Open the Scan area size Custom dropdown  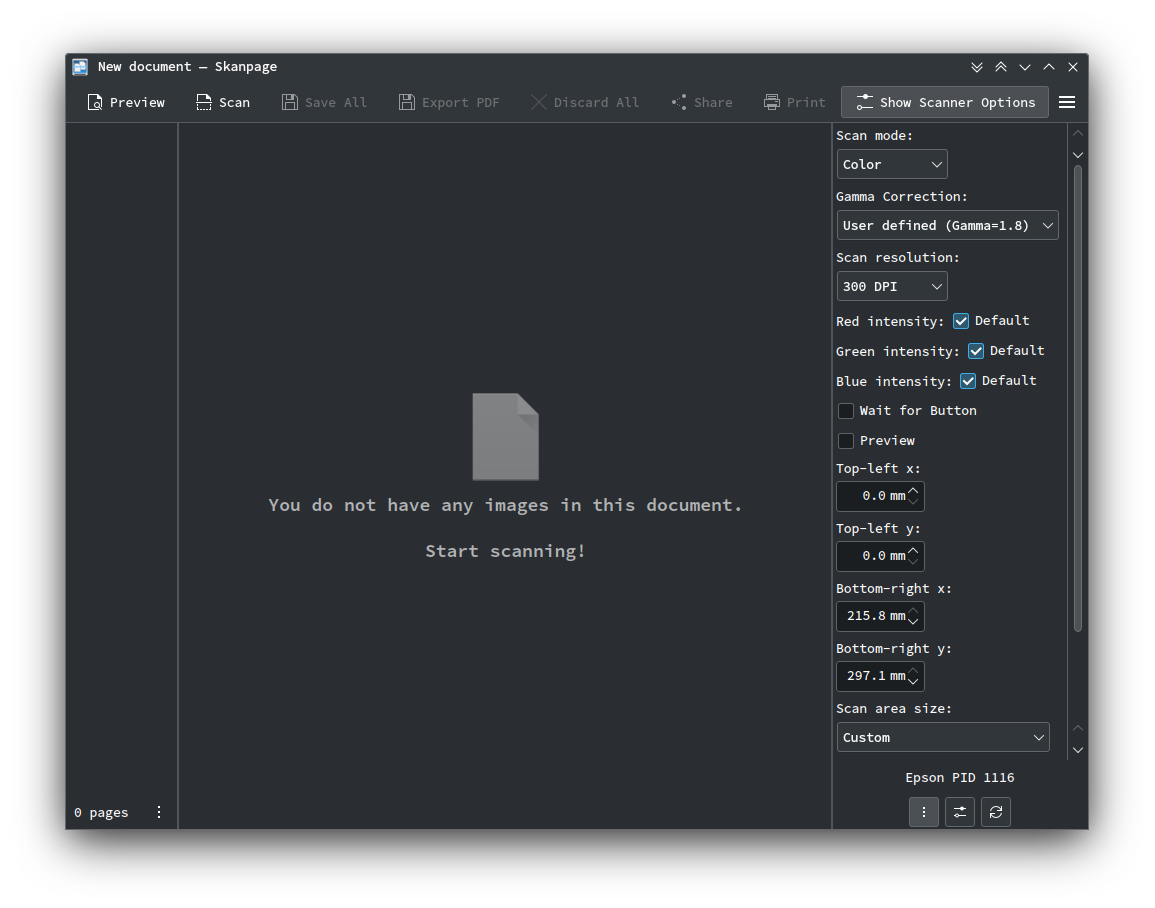[943, 737]
